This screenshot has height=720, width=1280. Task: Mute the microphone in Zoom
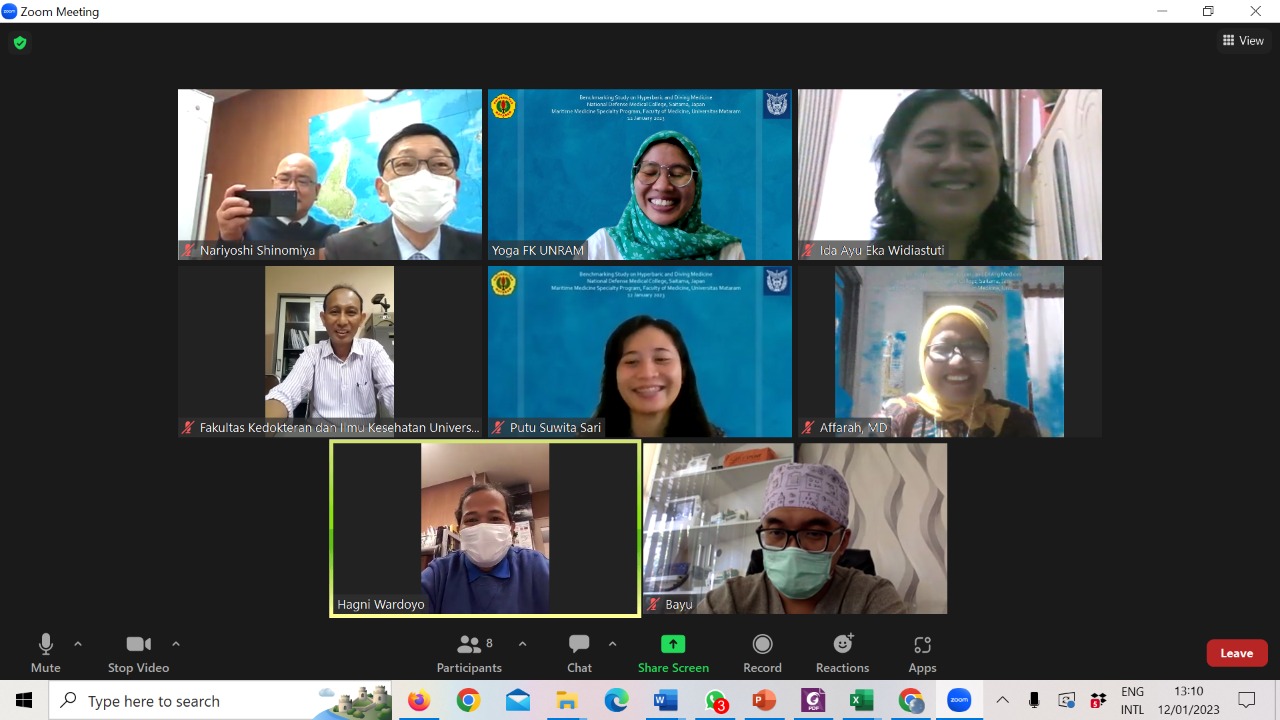tap(45, 654)
